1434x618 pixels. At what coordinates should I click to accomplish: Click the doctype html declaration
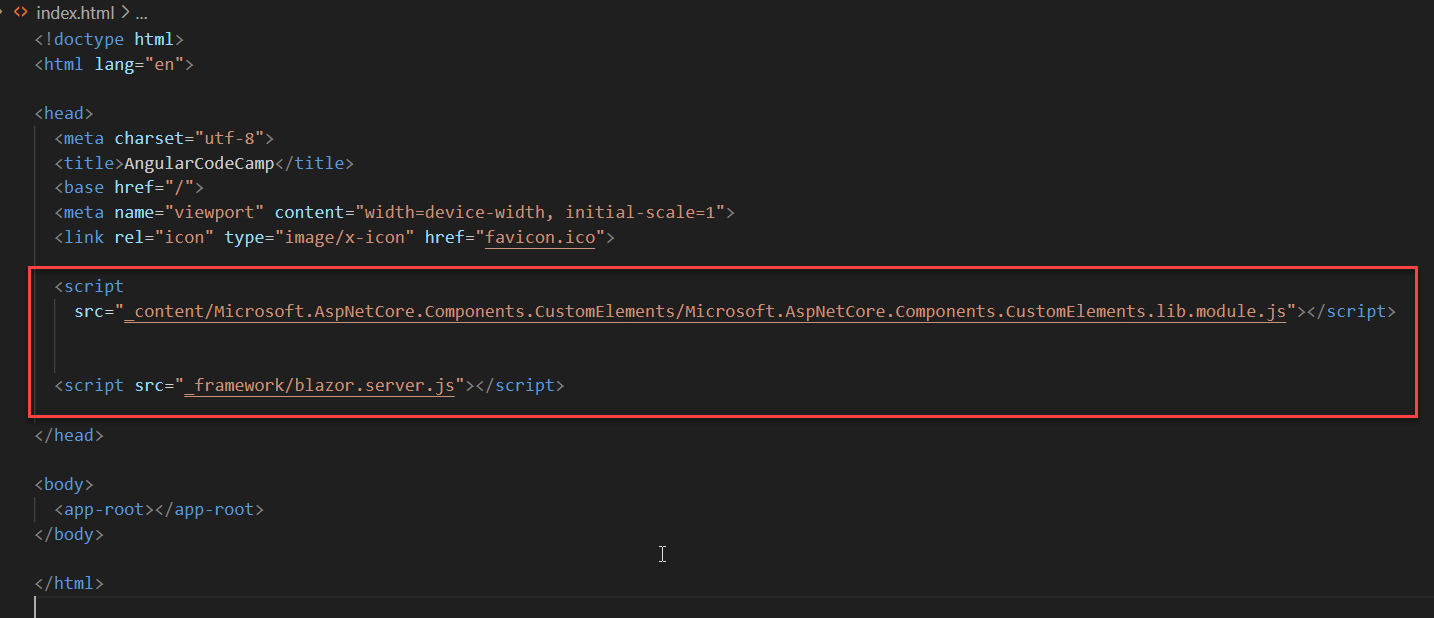pos(109,40)
